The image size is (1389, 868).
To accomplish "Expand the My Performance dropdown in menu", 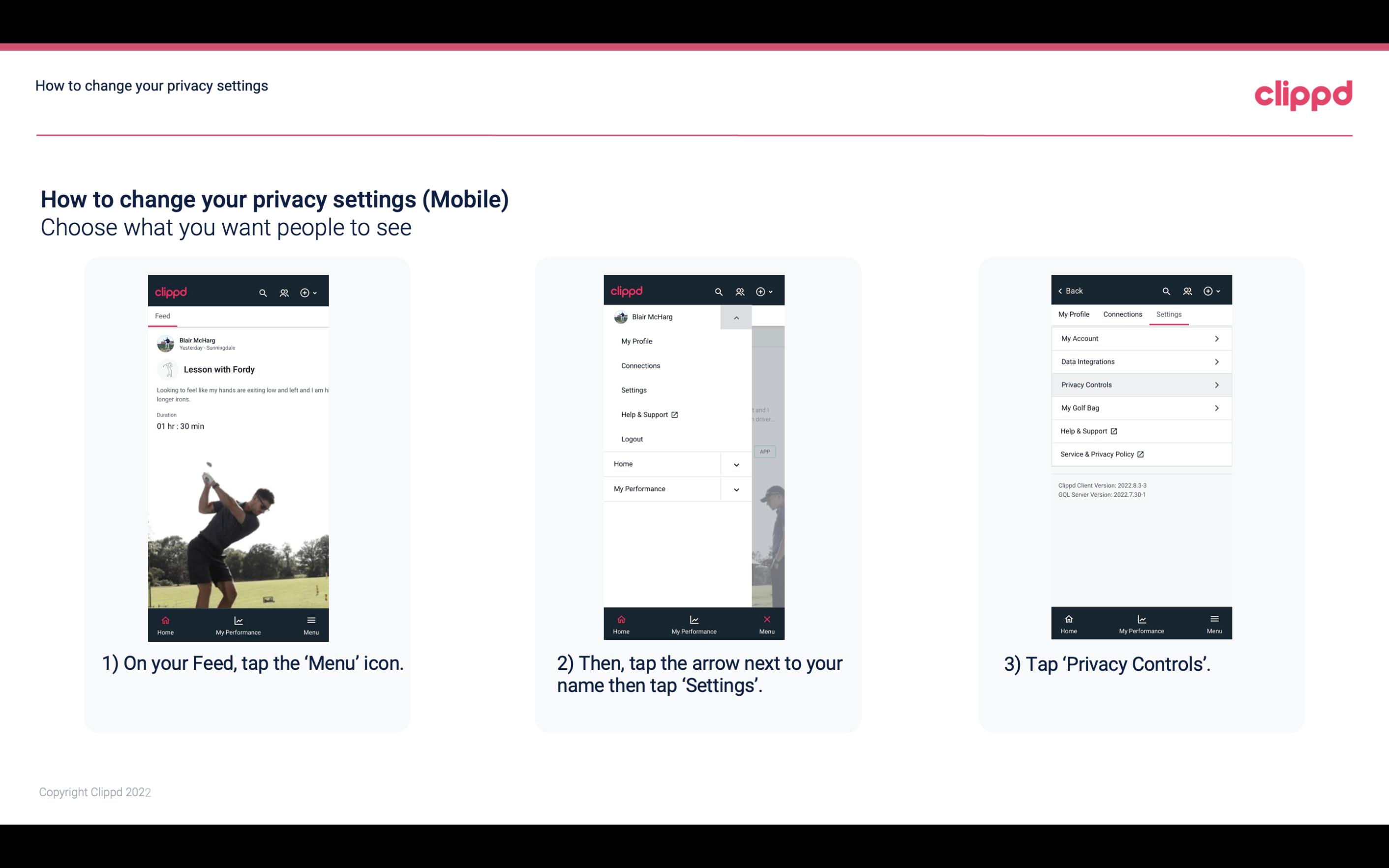I will [736, 489].
